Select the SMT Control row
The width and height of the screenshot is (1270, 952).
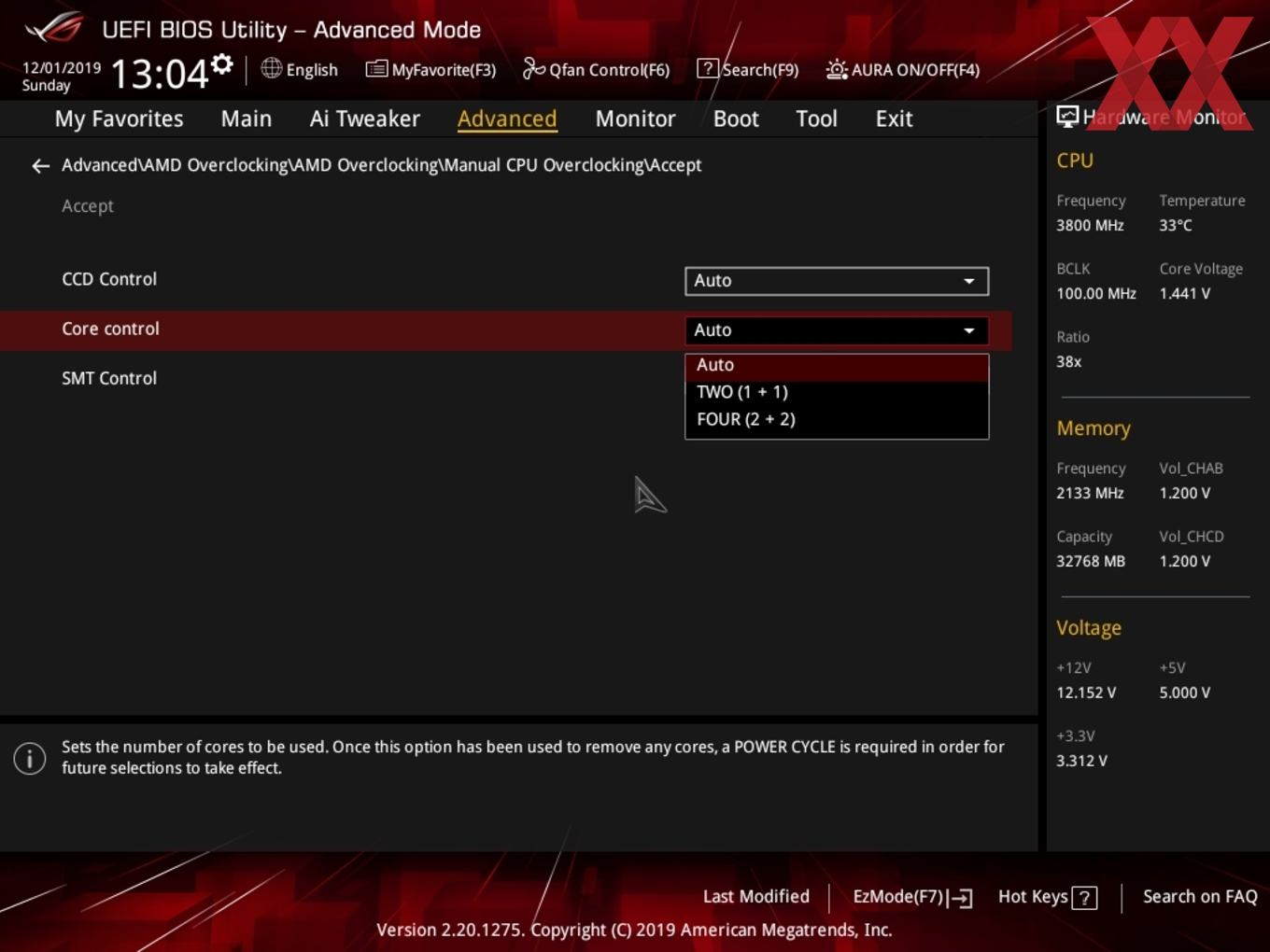point(109,378)
